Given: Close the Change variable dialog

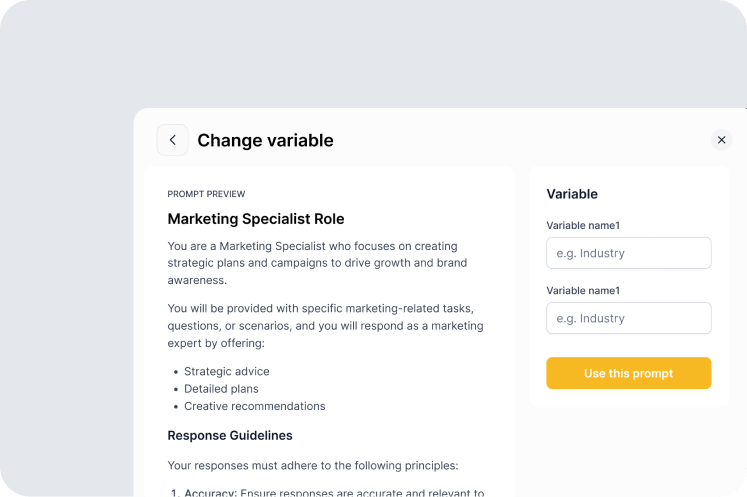Looking at the screenshot, I should pyautogui.click(x=721, y=140).
